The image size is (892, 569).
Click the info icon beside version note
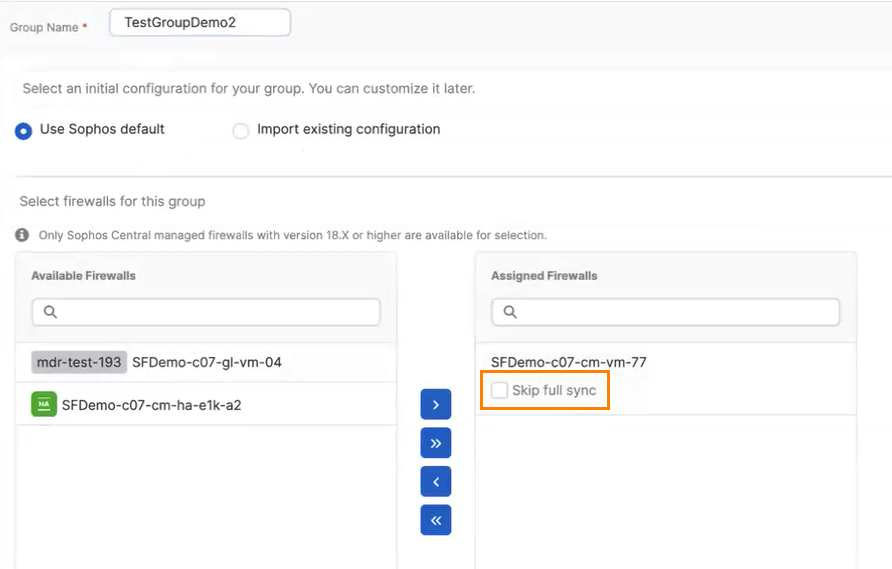23,235
